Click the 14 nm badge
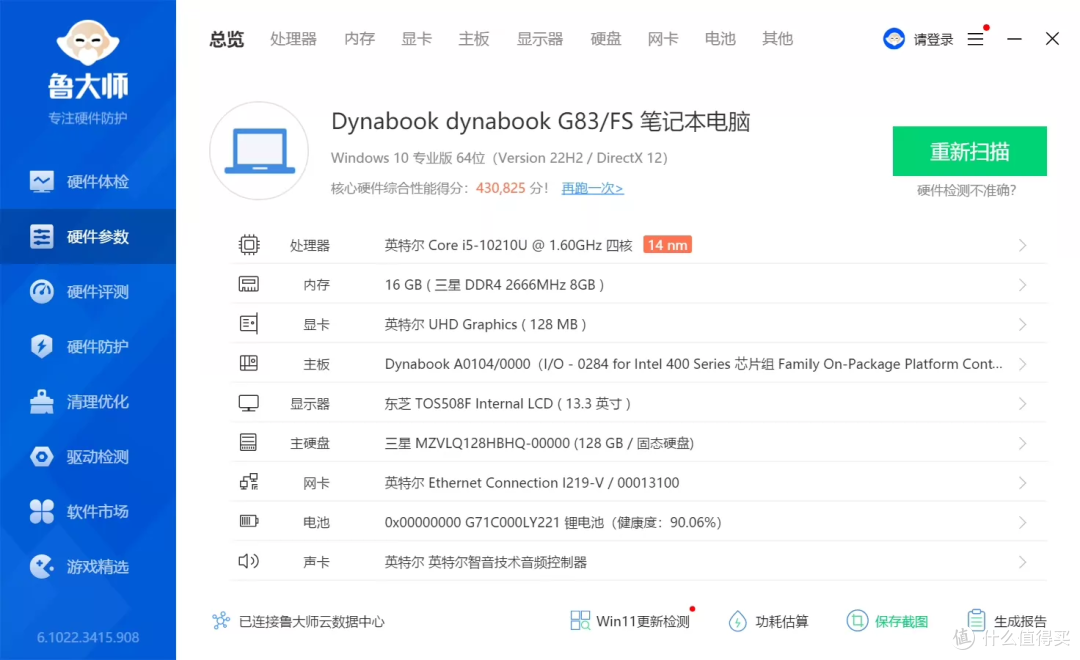 tap(667, 245)
